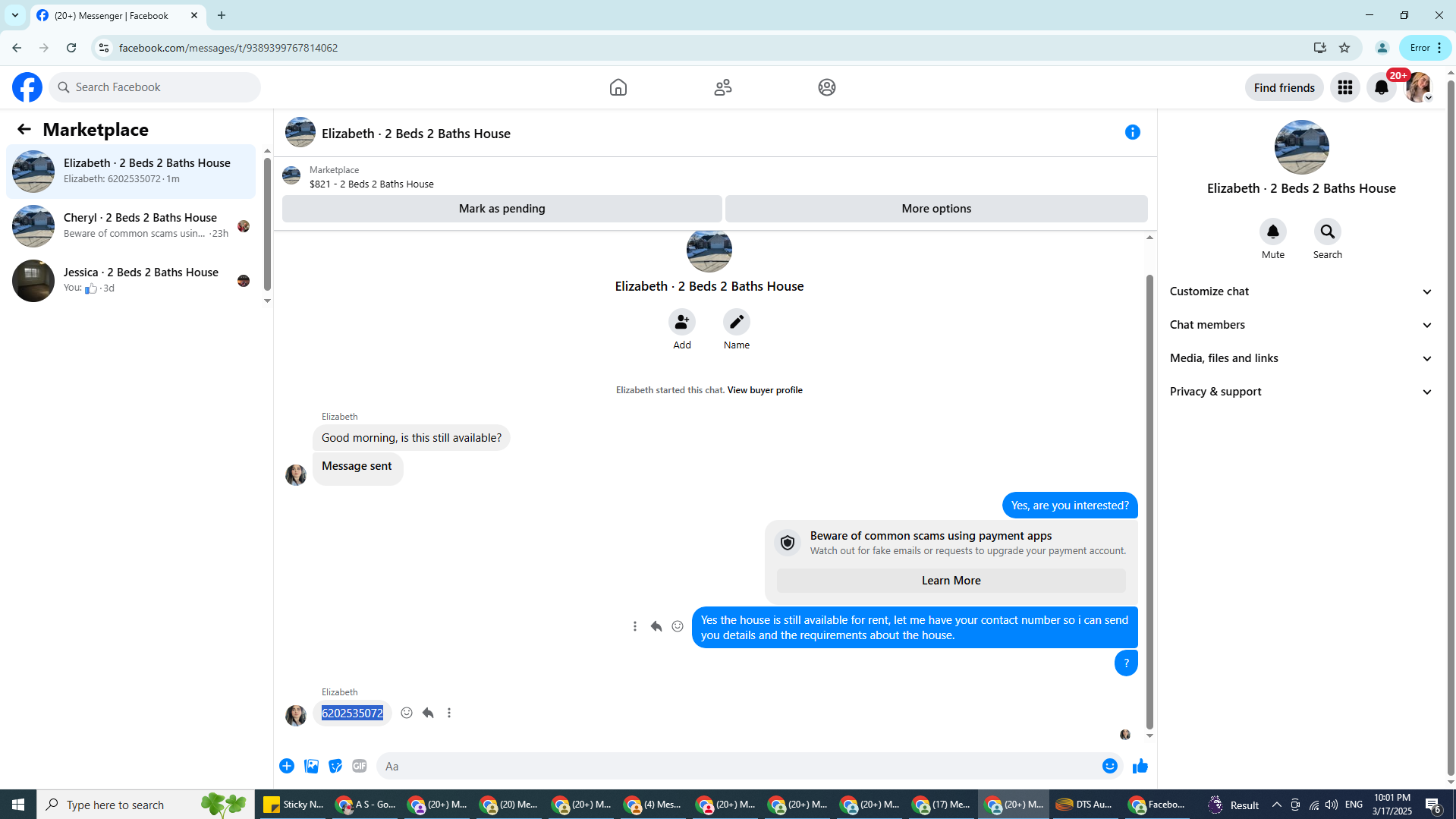Image resolution: width=1456 pixels, height=819 pixels.
Task: Choose a GIF
Action: tap(360, 767)
